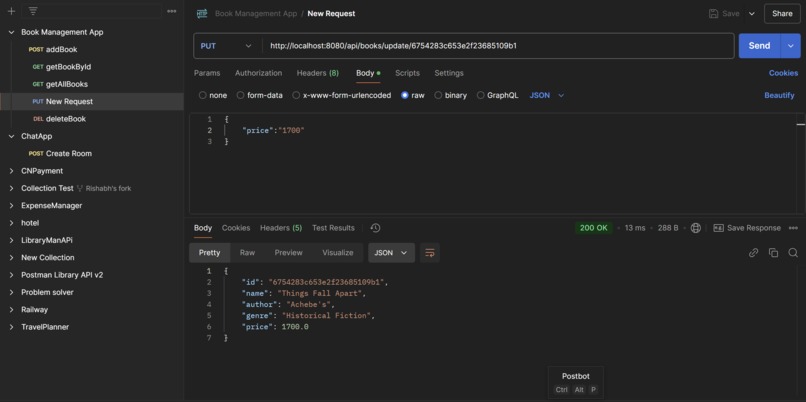Image resolution: width=806 pixels, height=402 pixels.
Task: Expand the Postman Library API v2 collection
Action: [x=11, y=275]
